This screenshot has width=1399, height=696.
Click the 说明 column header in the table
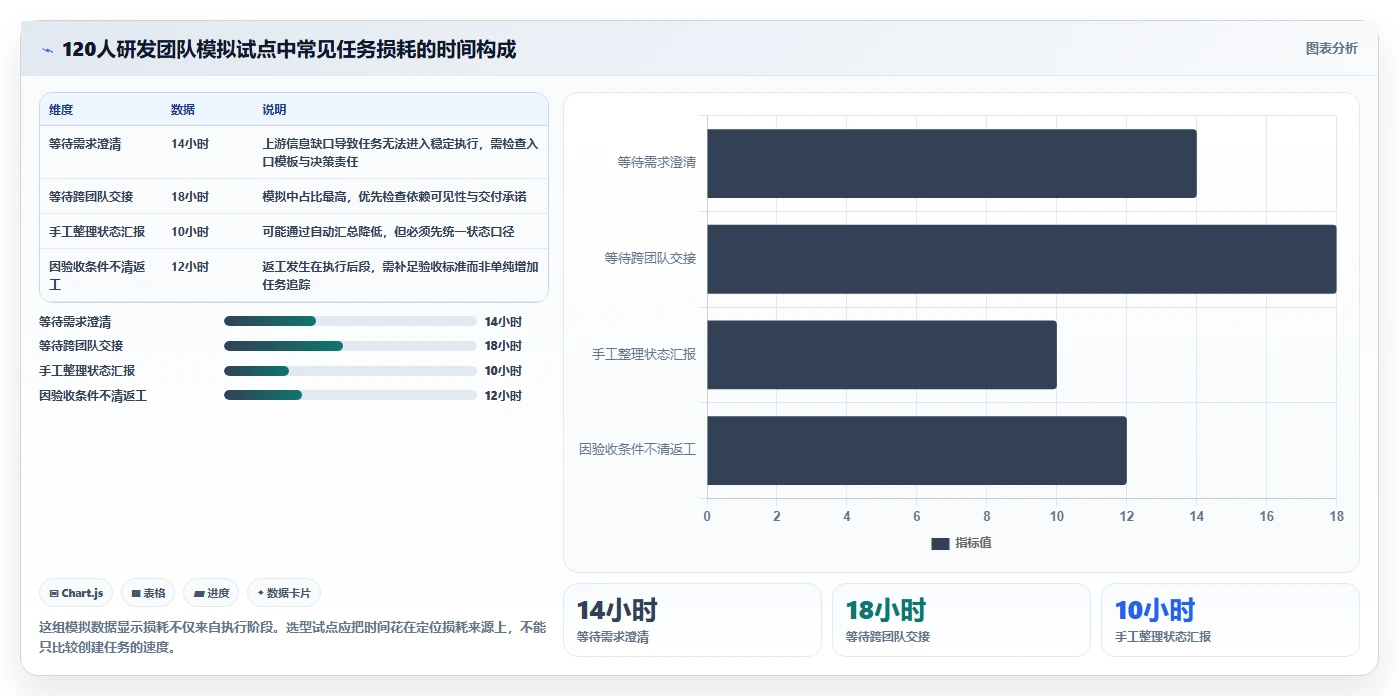[274, 109]
